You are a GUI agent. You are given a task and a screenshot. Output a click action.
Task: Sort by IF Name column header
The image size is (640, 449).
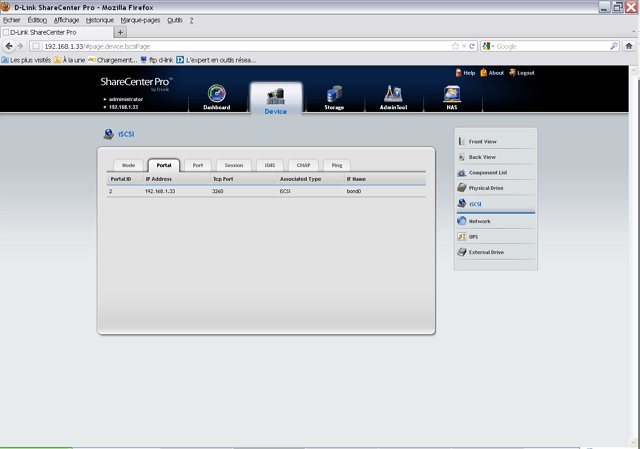(x=356, y=179)
